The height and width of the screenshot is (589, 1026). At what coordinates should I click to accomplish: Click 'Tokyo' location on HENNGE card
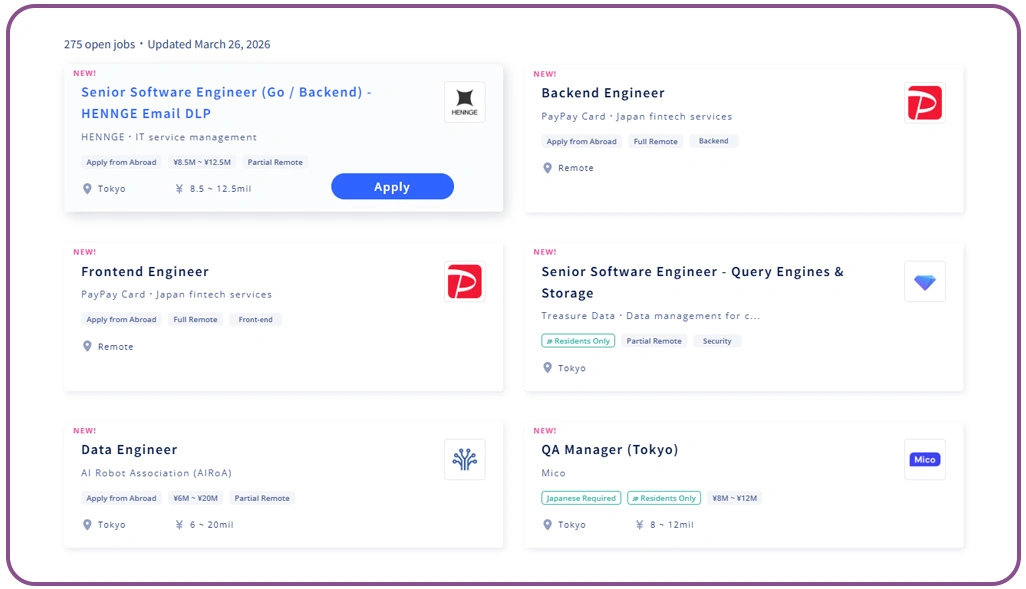[112, 188]
